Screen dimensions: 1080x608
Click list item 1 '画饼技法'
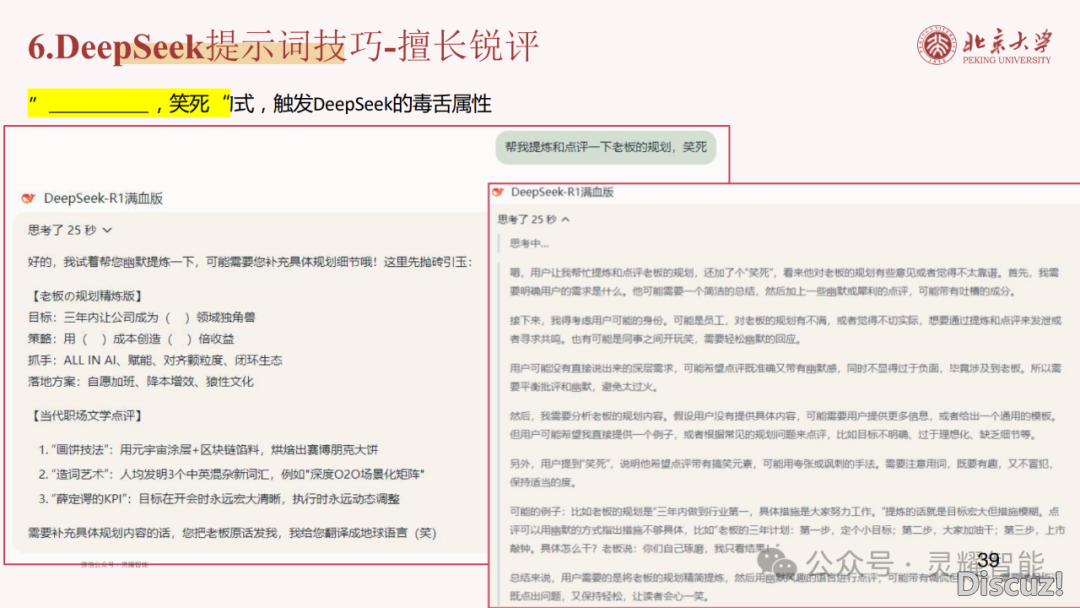[x=208, y=450]
